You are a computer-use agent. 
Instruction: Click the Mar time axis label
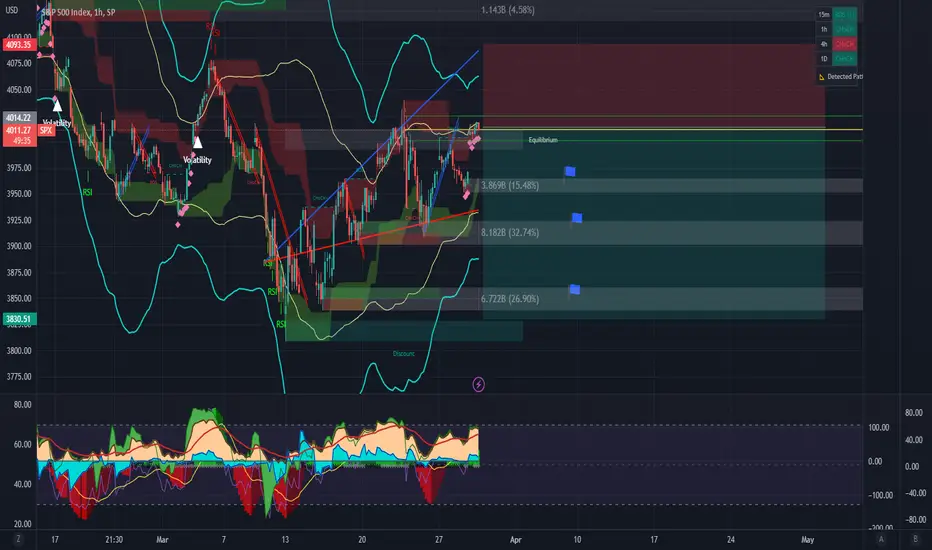coord(162,540)
